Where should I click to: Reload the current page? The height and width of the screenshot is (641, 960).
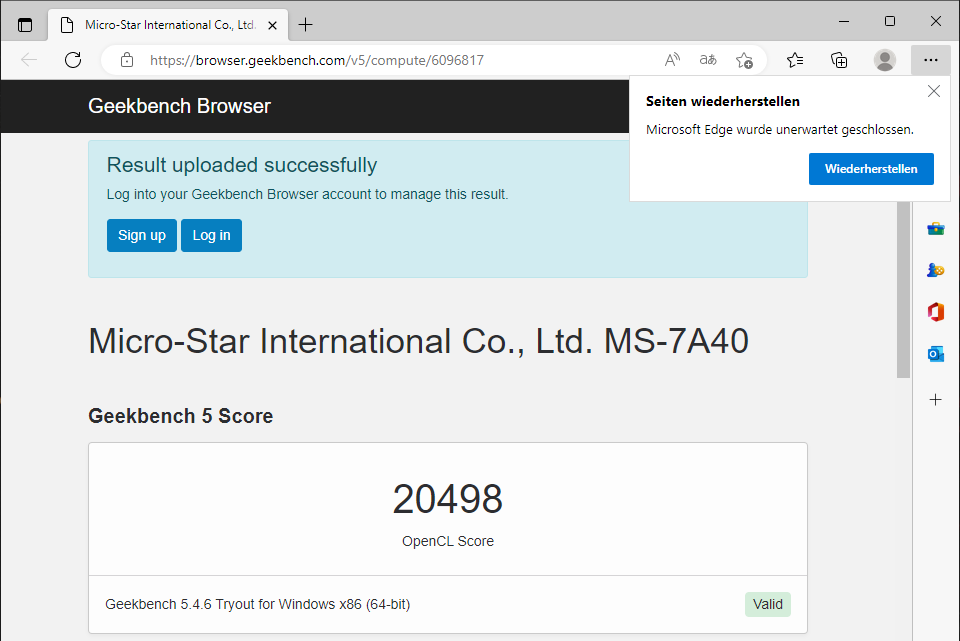[73, 60]
